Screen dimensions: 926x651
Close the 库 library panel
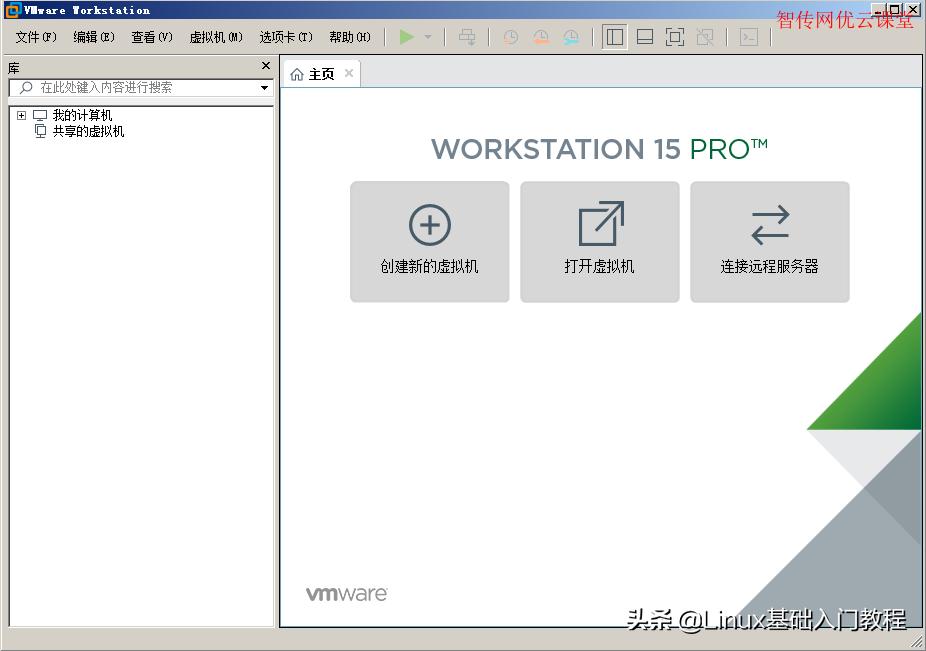266,66
